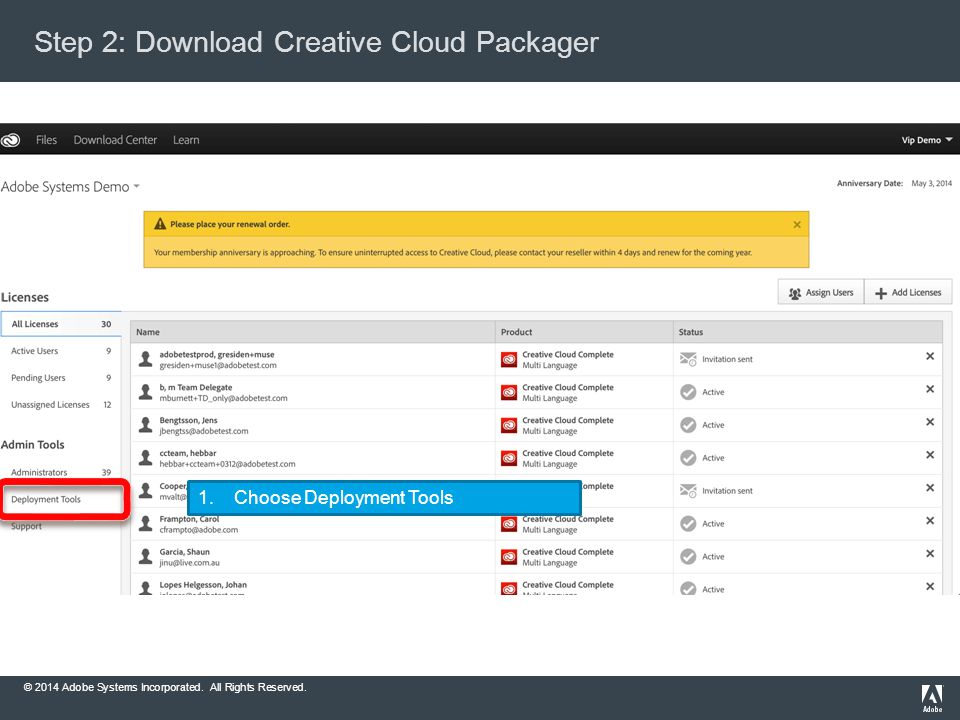Click active checkmark icon for Garcia, Shaun

pos(688,557)
